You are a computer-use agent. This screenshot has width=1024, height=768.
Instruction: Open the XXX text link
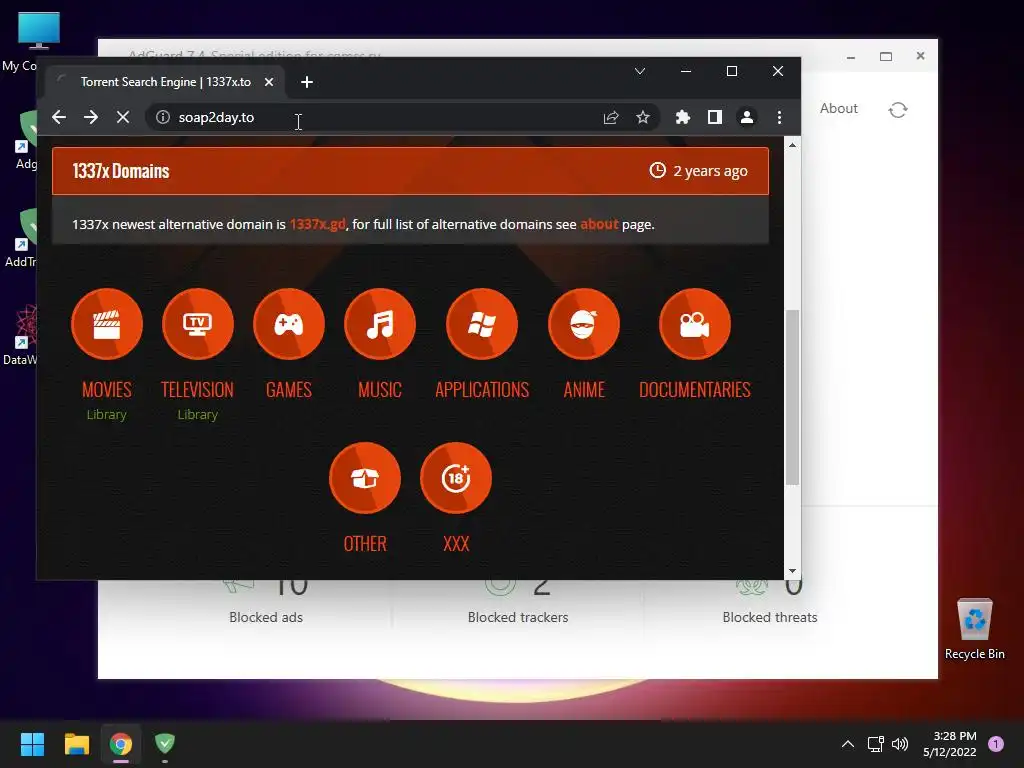coord(456,544)
